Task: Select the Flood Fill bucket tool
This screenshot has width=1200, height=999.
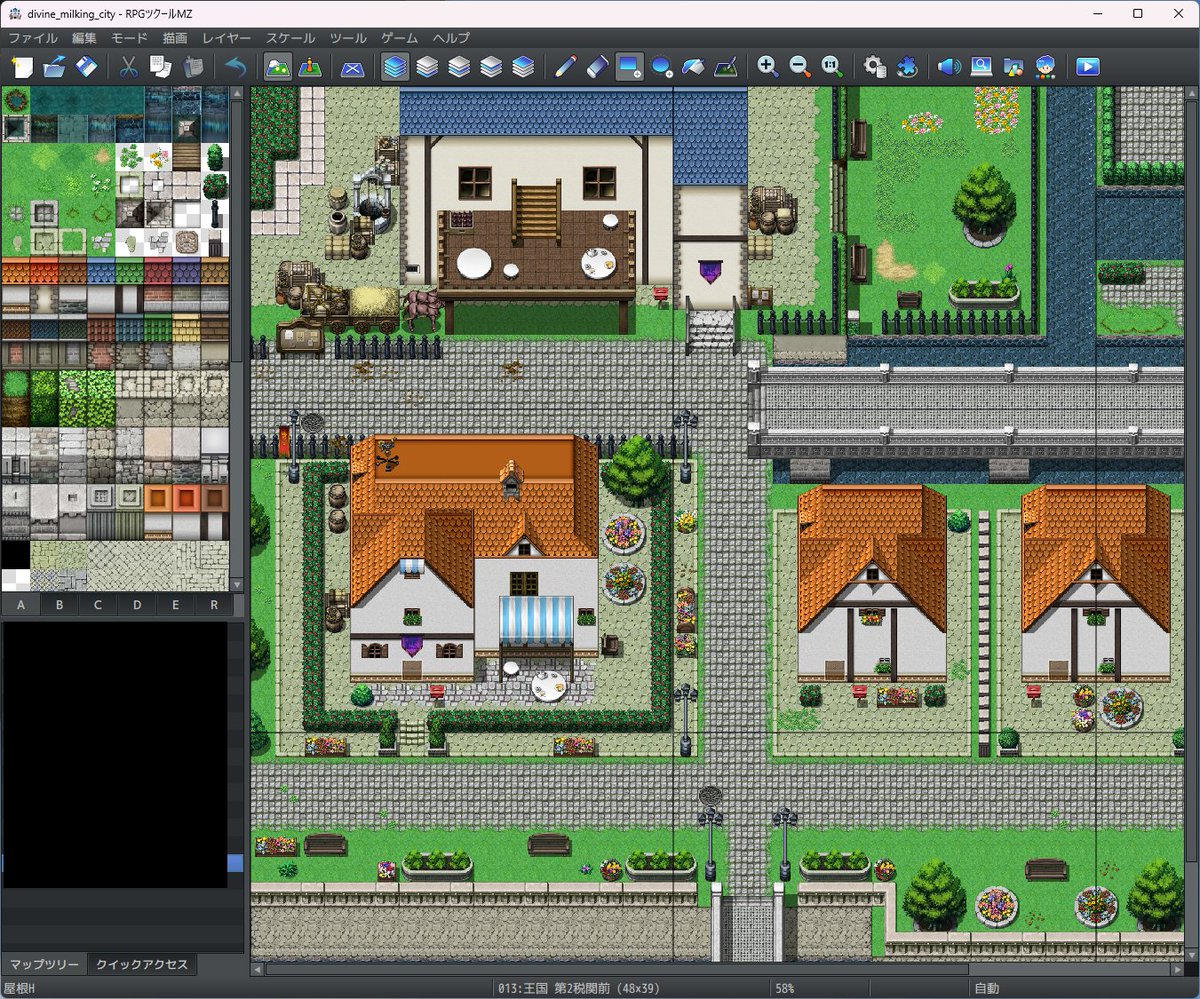Action: 694,67
